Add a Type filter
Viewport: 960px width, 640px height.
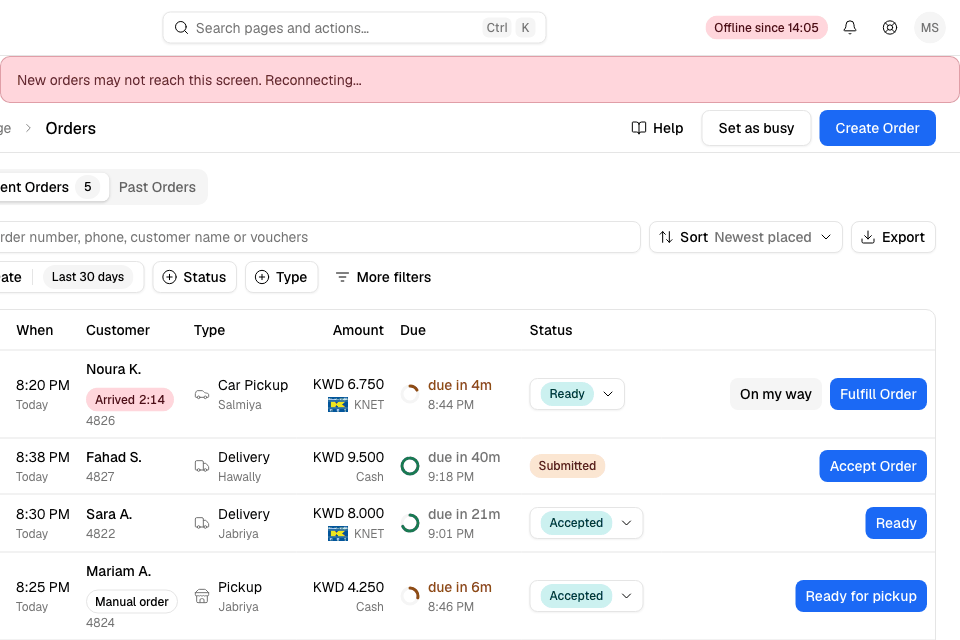[x=282, y=277]
